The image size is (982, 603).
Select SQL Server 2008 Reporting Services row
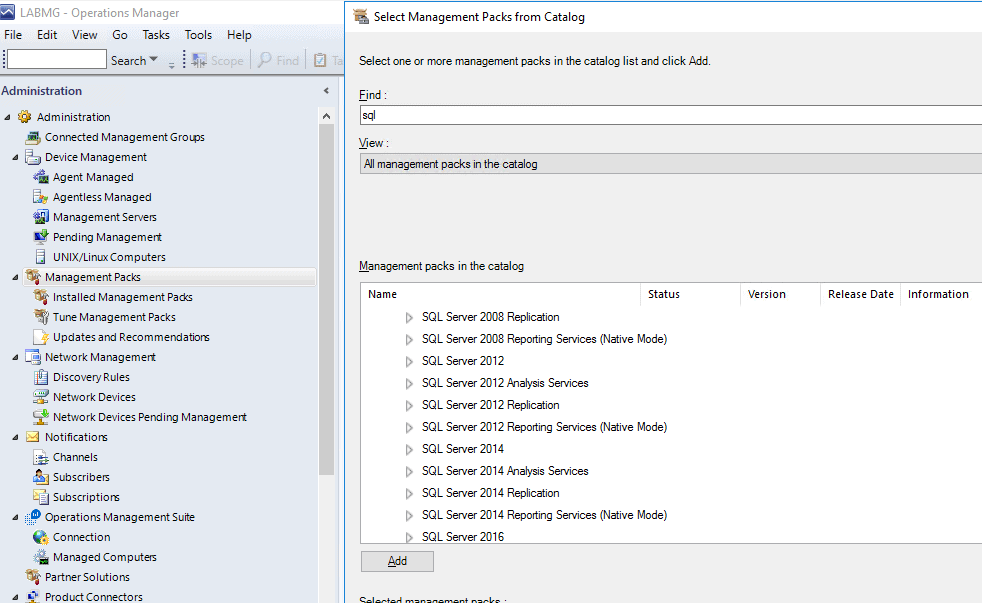pyautogui.click(x=544, y=339)
